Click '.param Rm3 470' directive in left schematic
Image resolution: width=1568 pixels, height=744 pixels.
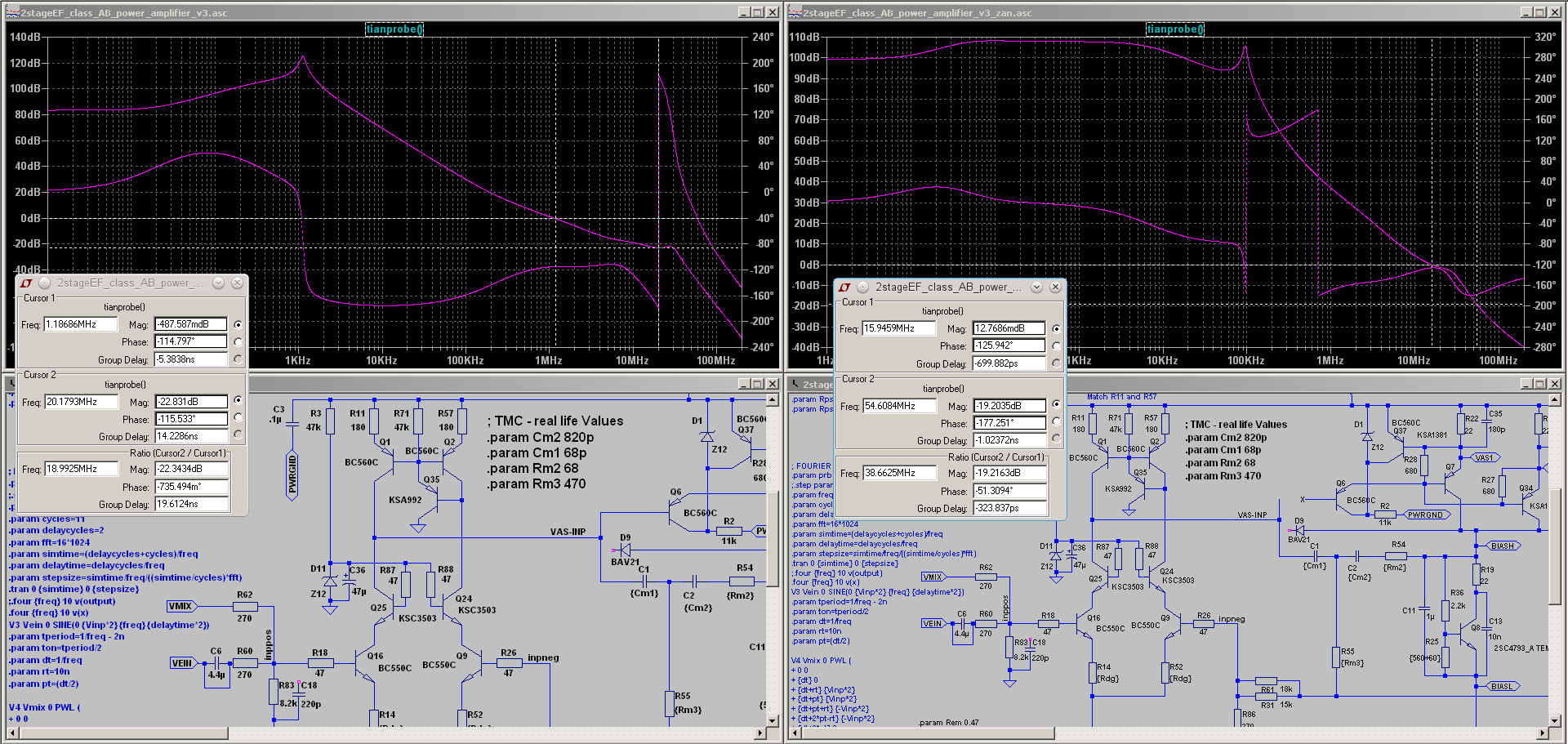click(537, 484)
